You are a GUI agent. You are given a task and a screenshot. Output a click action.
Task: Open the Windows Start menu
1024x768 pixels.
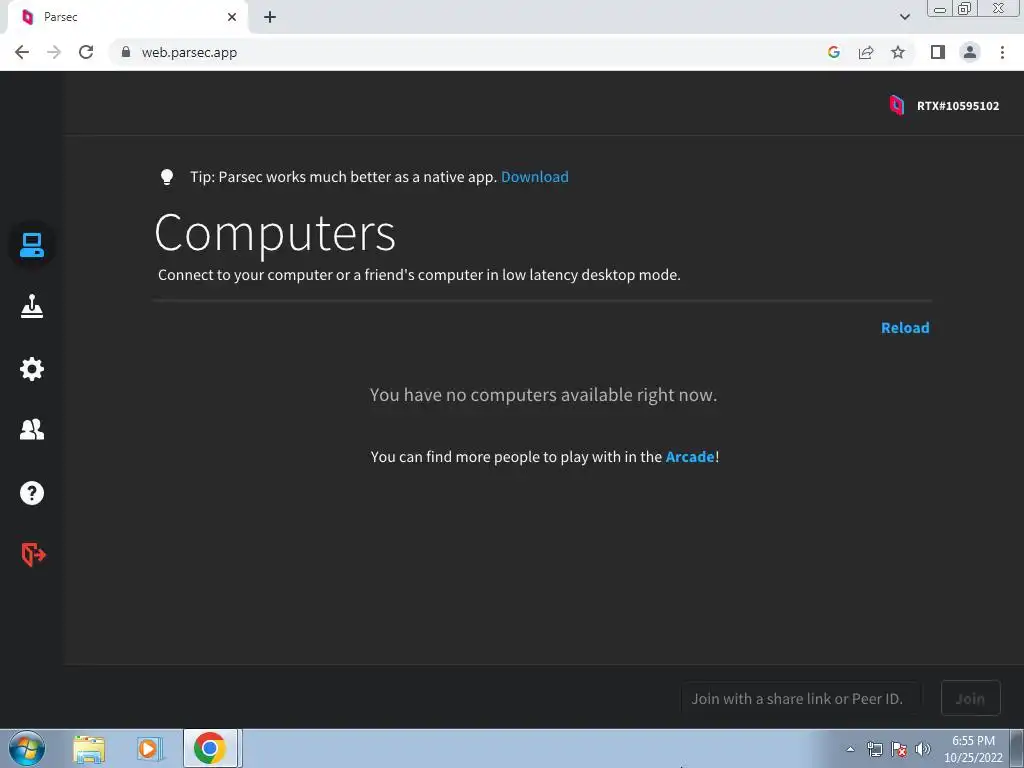coord(27,748)
